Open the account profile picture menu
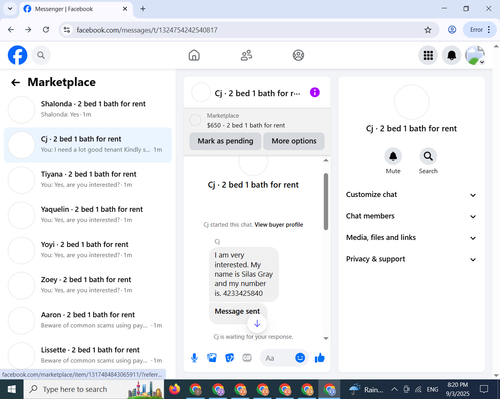This screenshot has height=399, width=500. pyautogui.click(x=475, y=55)
